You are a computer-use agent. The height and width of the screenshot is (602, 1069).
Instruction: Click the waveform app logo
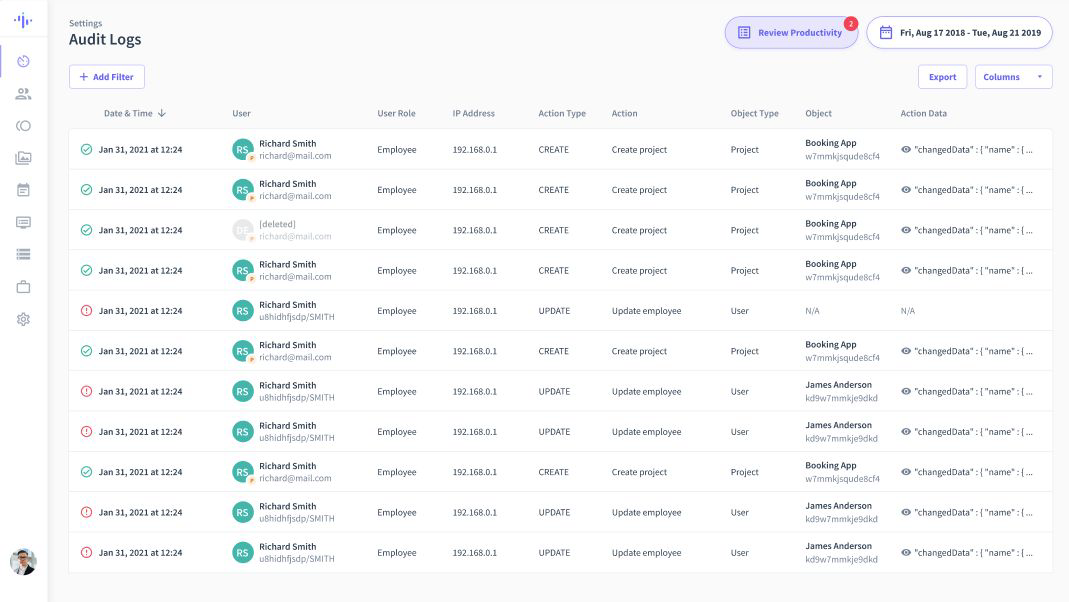(x=23, y=21)
